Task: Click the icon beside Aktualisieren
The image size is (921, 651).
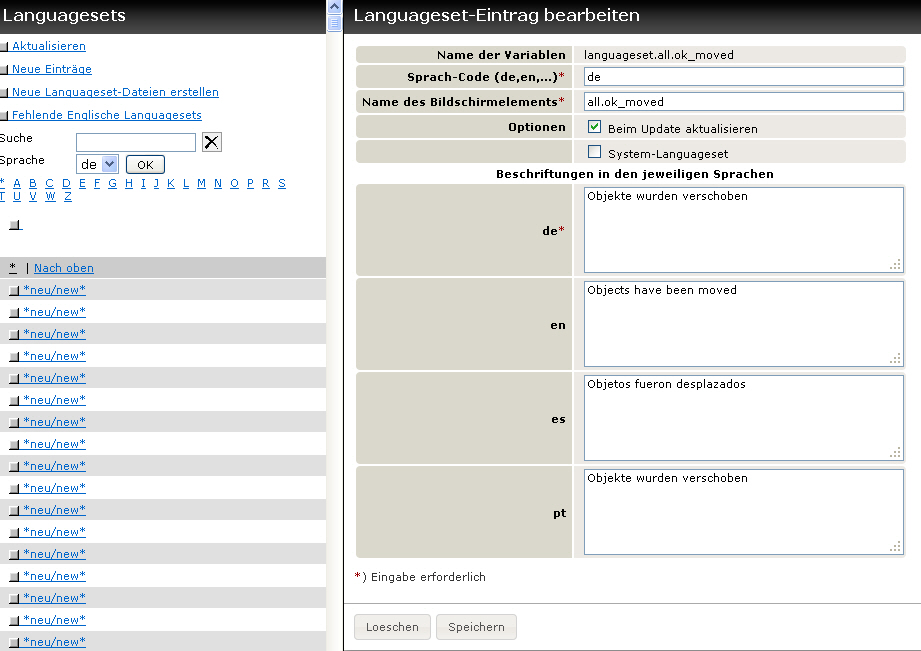Action: click(5, 47)
